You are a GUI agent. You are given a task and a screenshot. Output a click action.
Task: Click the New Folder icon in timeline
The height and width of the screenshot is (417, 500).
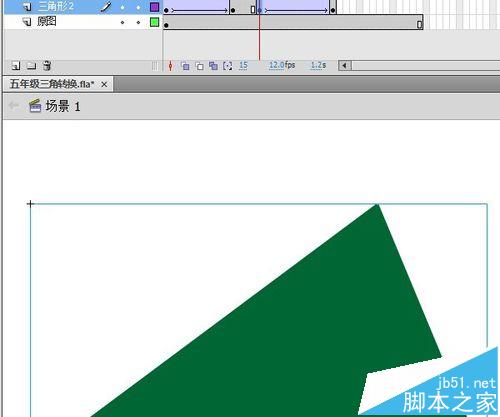(x=31, y=66)
